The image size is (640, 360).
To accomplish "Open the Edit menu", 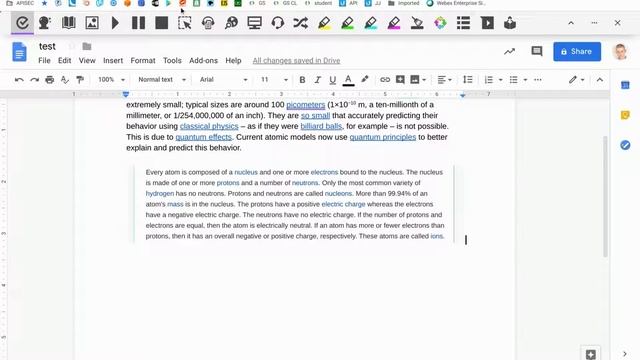I will tap(64, 60).
